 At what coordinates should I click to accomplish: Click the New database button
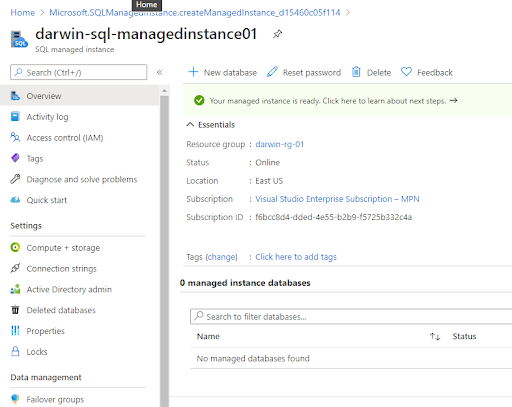223,72
